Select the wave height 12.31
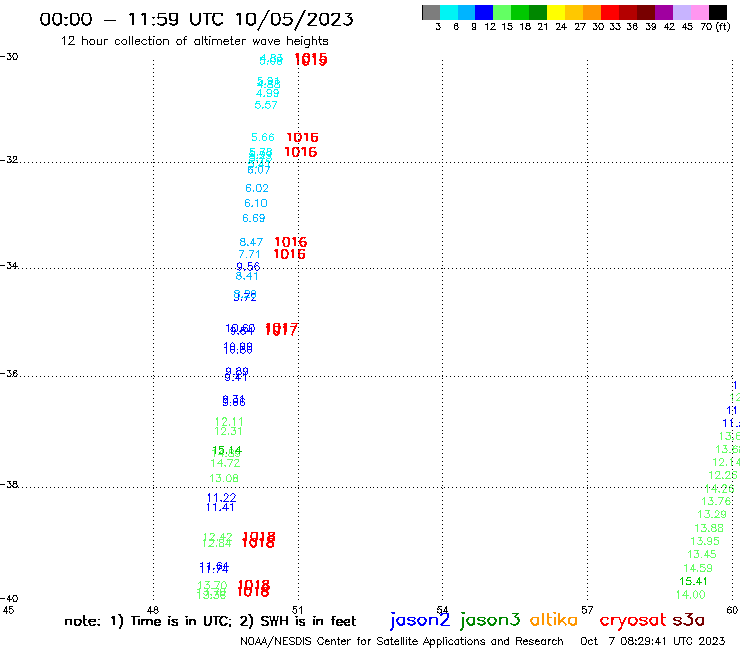740x650 pixels. tap(228, 431)
